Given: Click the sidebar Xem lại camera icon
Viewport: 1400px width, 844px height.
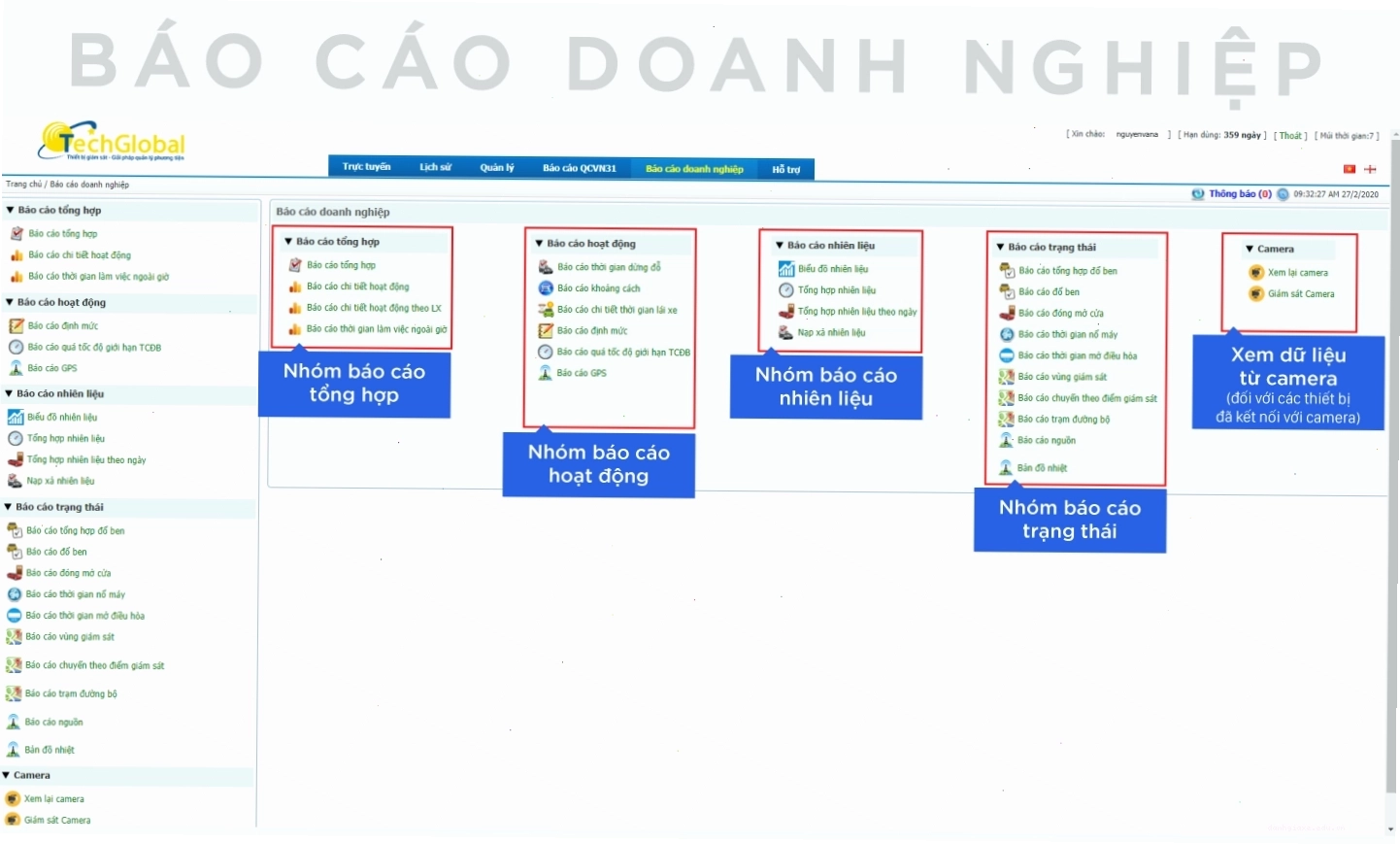Looking at the screenshot, I should pyautogui.click(x=13, y=799).
